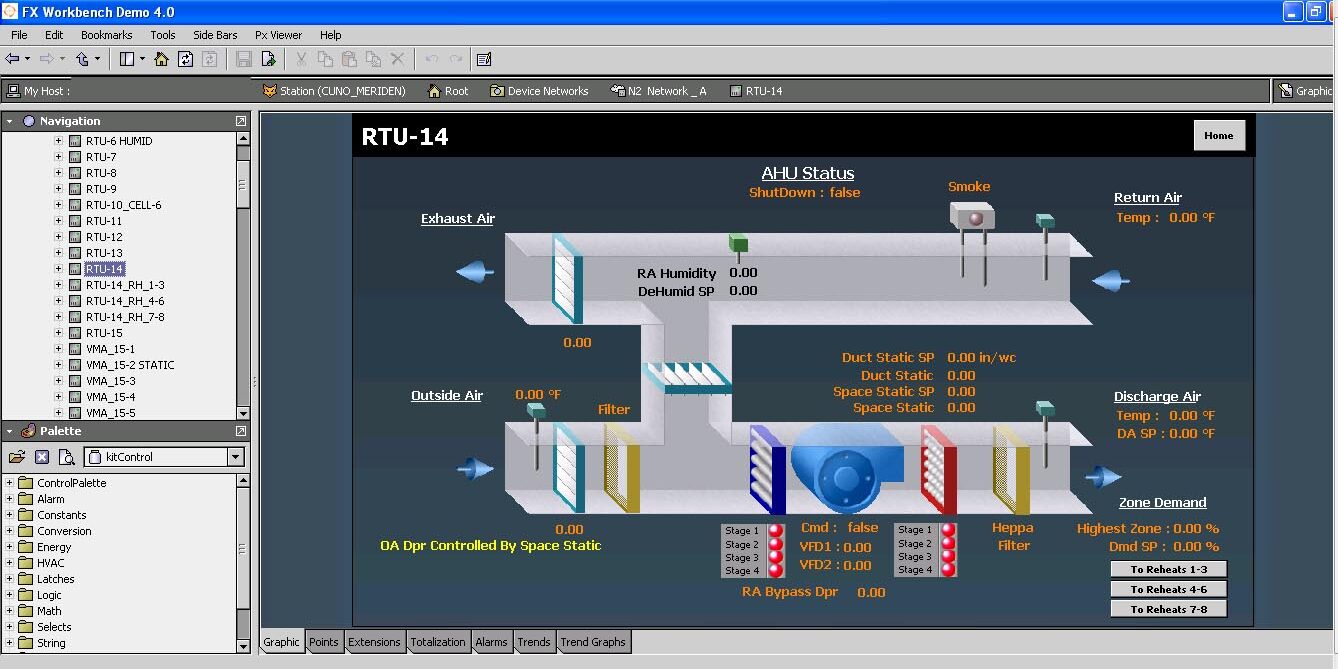The width and height of the screenshot is (1338, 669).
Task: Select the Px Editor icon at toolbar's right end
Action: 485,59
